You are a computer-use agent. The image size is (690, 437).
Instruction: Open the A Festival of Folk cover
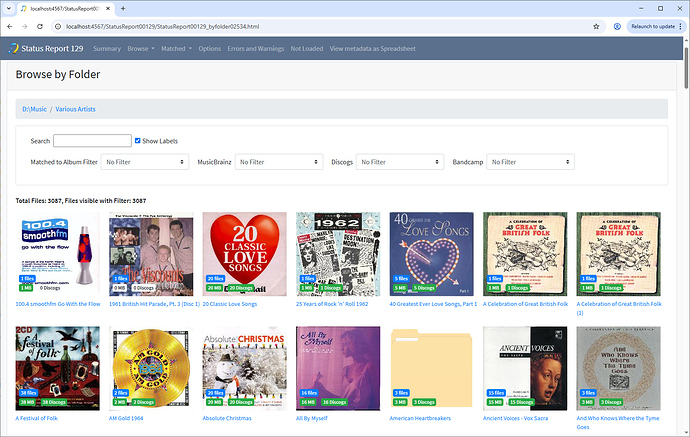[x=58, y=368]
